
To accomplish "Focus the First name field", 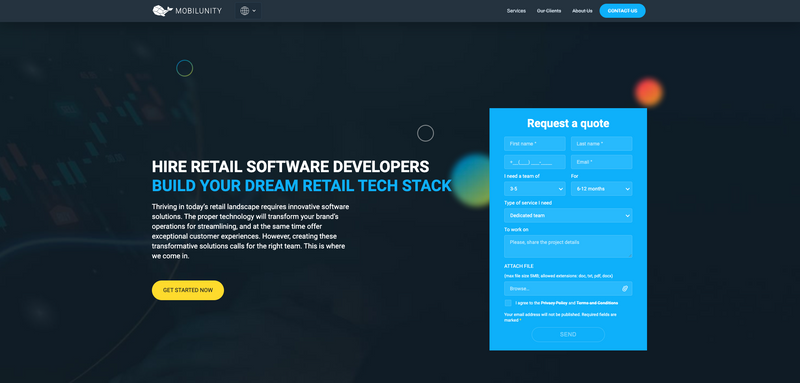I will point(535,144).
